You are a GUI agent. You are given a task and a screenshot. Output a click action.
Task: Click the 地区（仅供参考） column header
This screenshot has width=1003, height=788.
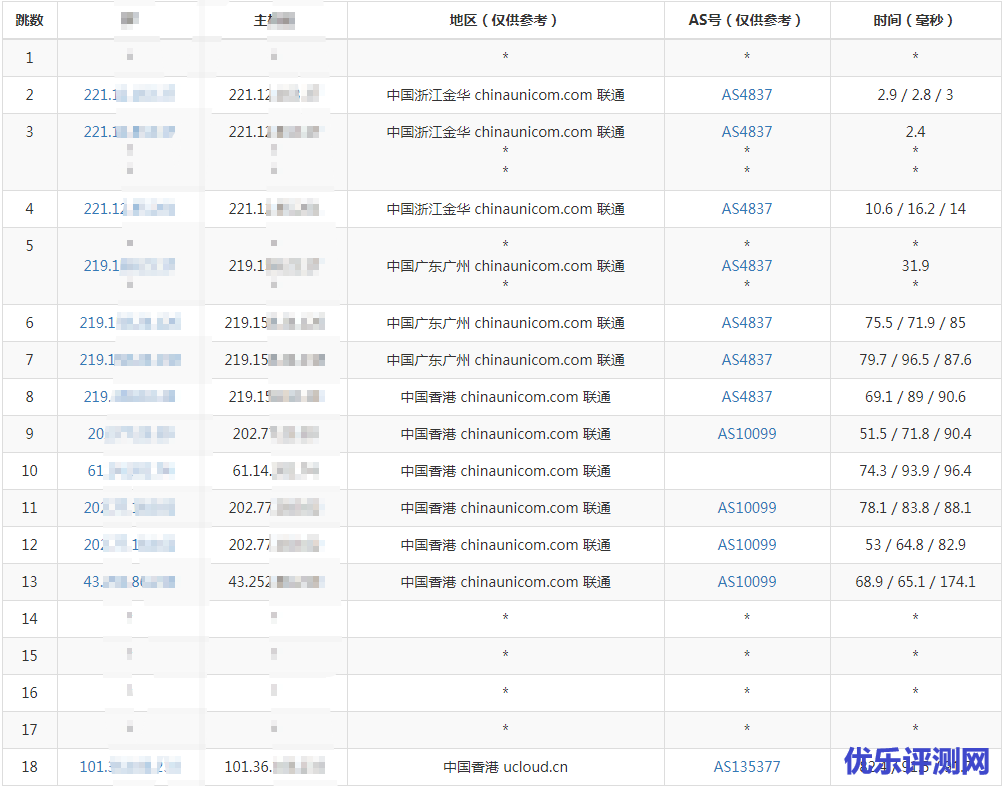[505, 20]
